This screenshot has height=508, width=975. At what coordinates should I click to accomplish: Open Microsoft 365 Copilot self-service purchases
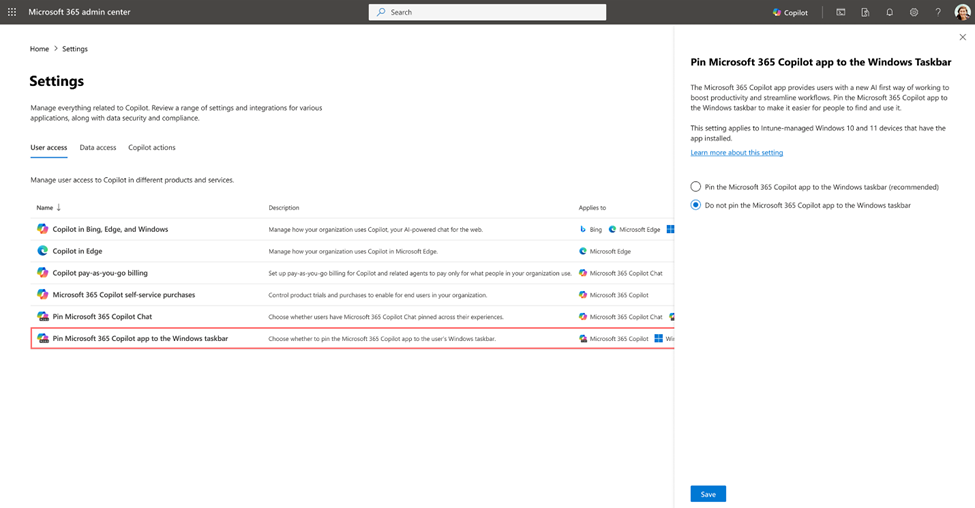[124, 295]
